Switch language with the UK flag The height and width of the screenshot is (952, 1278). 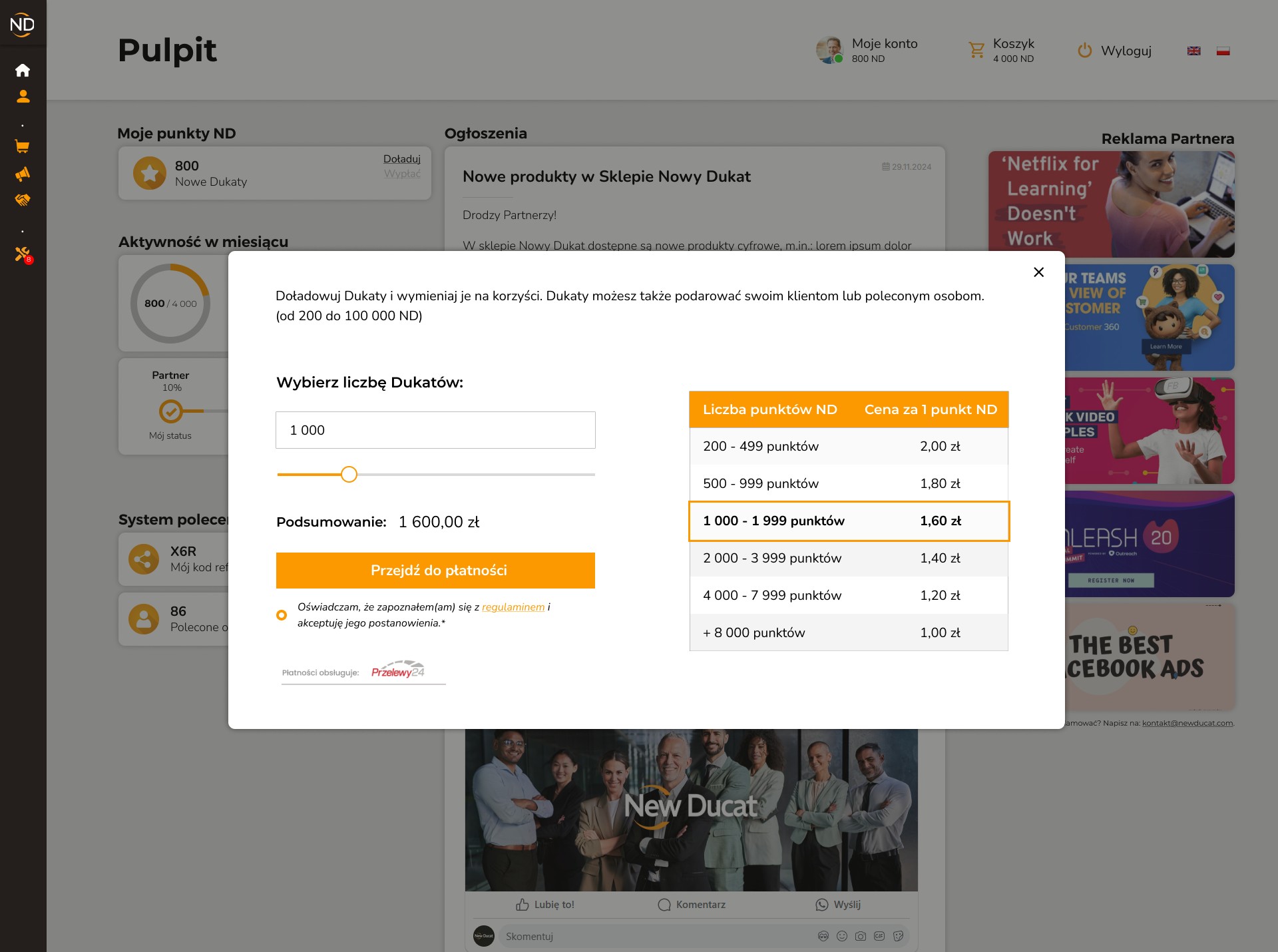(1193, 51)
